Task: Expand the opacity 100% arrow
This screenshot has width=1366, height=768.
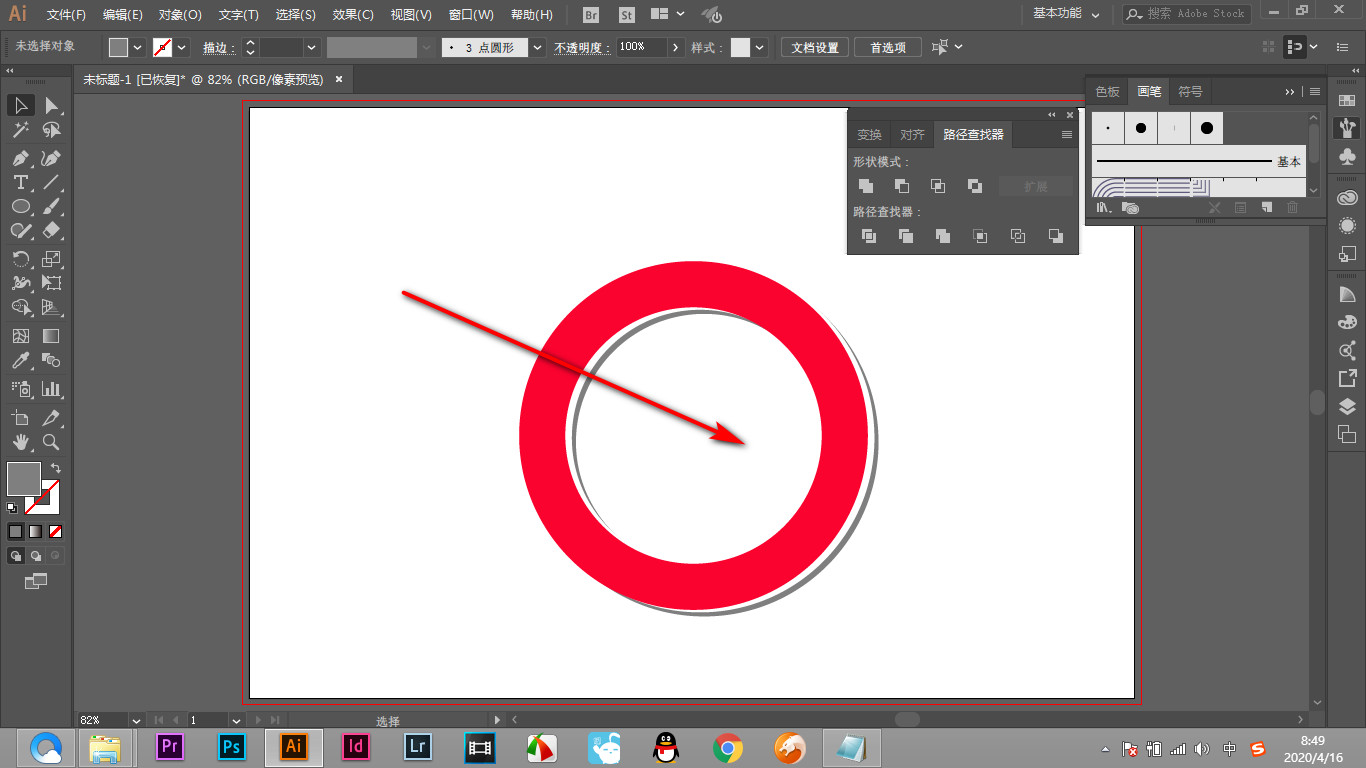Action: tap(677, 47)
